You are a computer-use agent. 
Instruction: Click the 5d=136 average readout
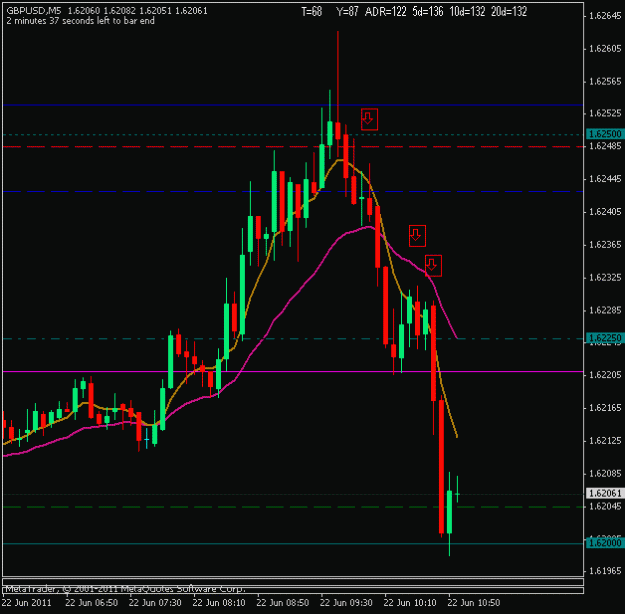428,12
